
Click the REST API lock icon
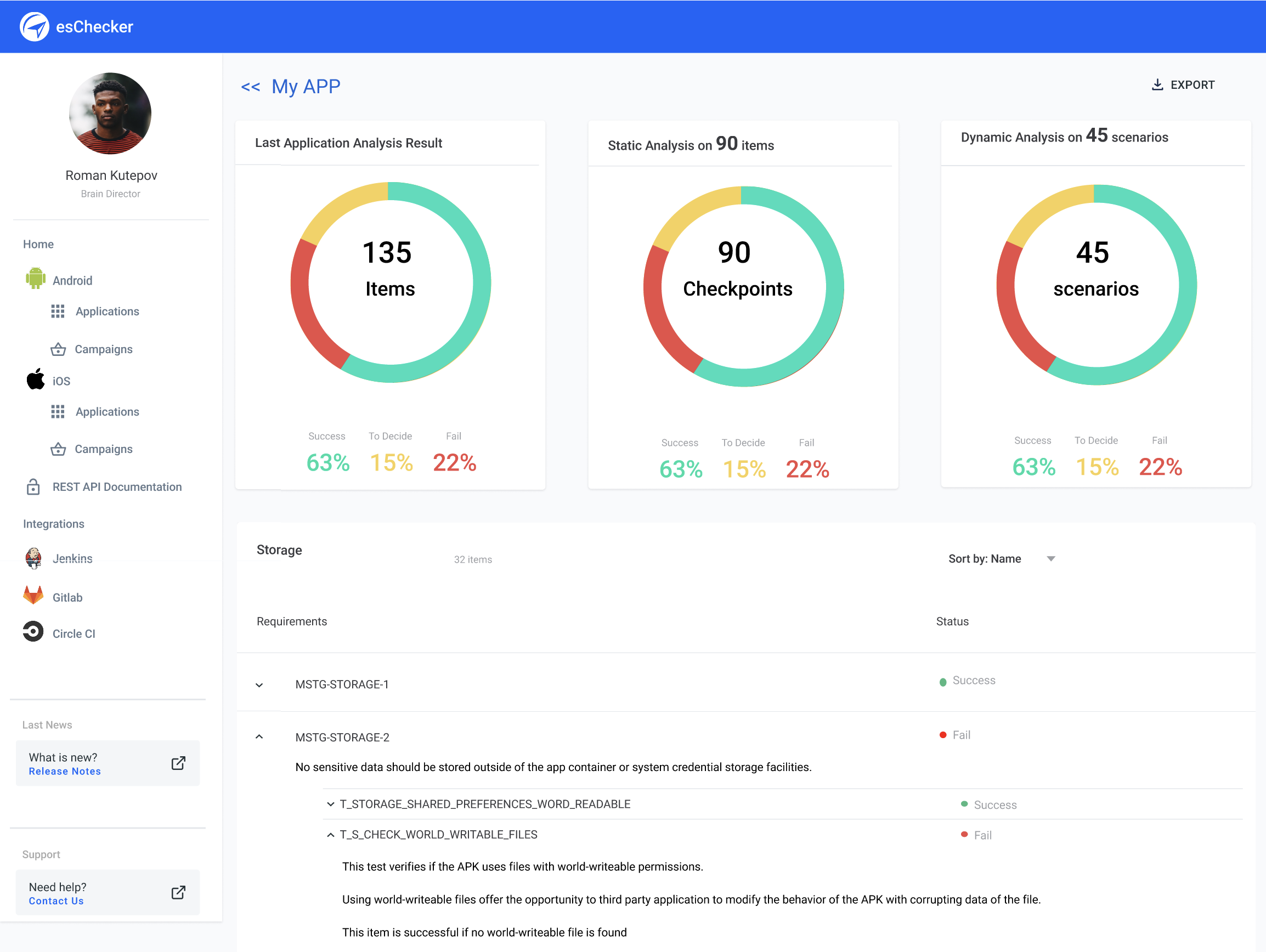pos(33,486)
